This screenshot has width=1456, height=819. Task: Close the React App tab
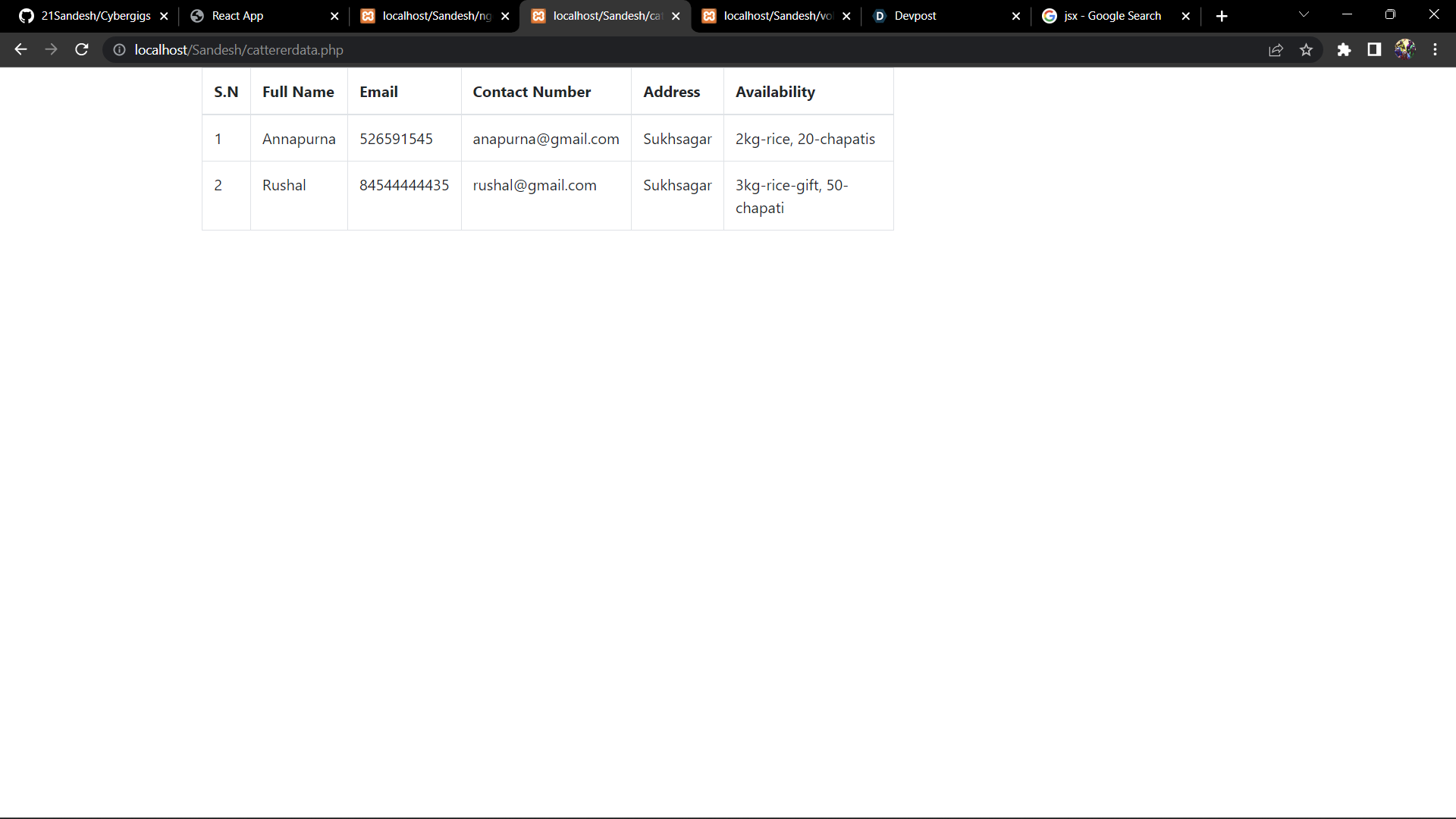(334, 16)
